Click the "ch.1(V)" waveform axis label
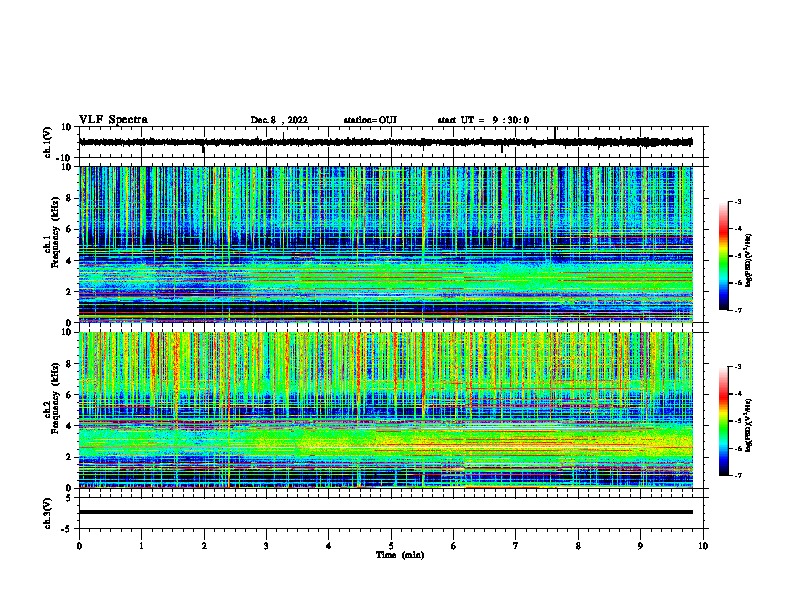Viewport: 792px width, 612px height. pos(48,142)
